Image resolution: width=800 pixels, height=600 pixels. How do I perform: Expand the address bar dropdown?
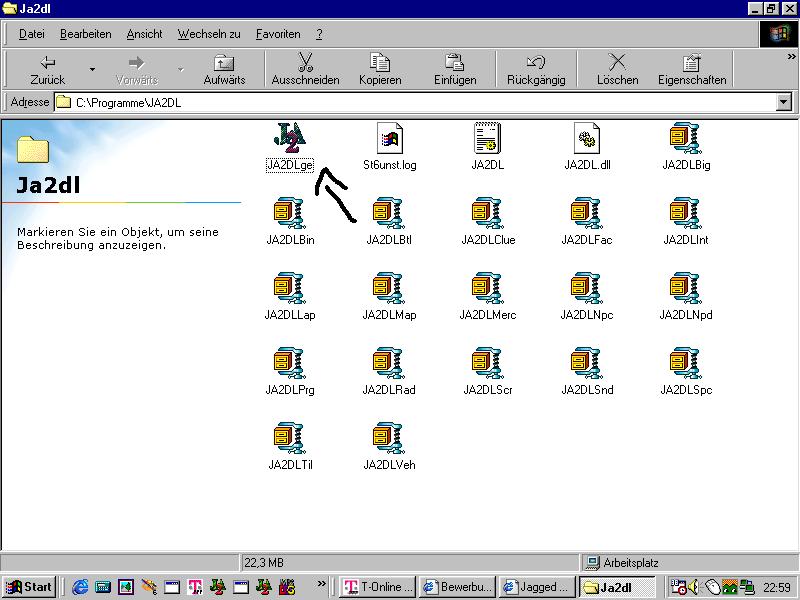point(784,103)
